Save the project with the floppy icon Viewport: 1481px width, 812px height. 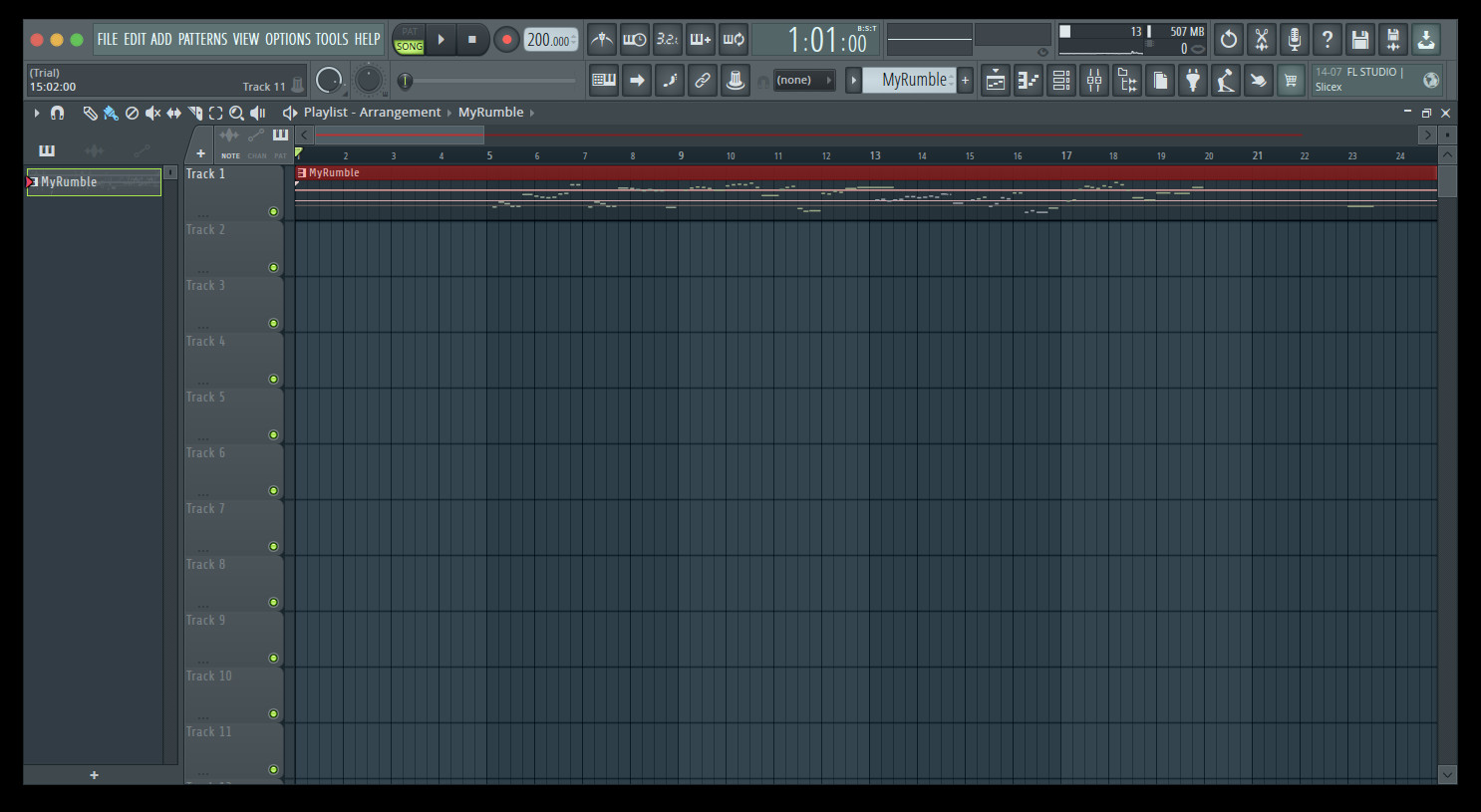pos(1360,40)
